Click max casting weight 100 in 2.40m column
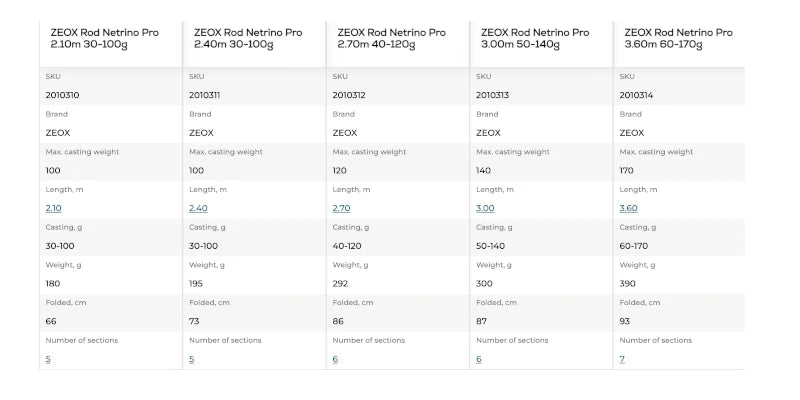 tap(196, 170)
